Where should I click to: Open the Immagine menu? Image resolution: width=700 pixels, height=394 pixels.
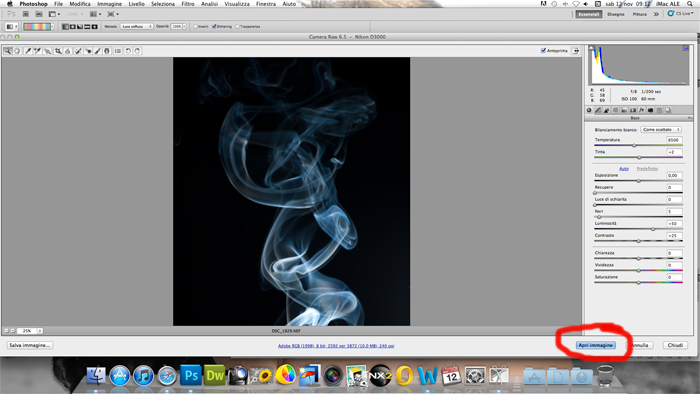click(x=109, y=4)
